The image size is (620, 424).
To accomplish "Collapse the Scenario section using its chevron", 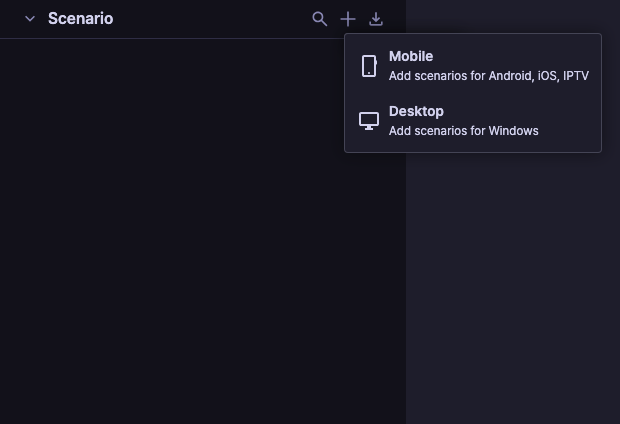I will 30,19.
